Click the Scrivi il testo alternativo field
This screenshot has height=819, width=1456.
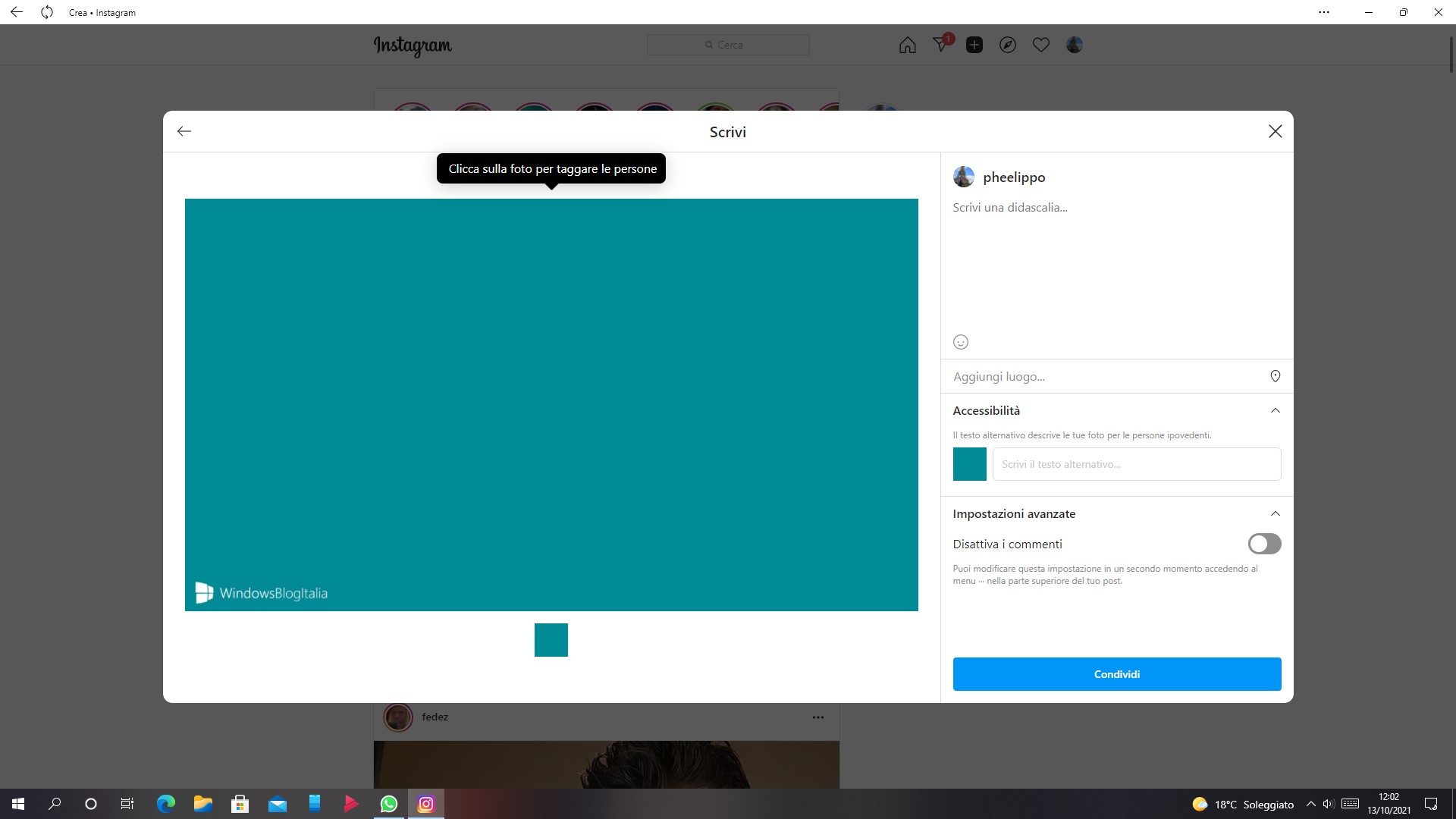1137,464
